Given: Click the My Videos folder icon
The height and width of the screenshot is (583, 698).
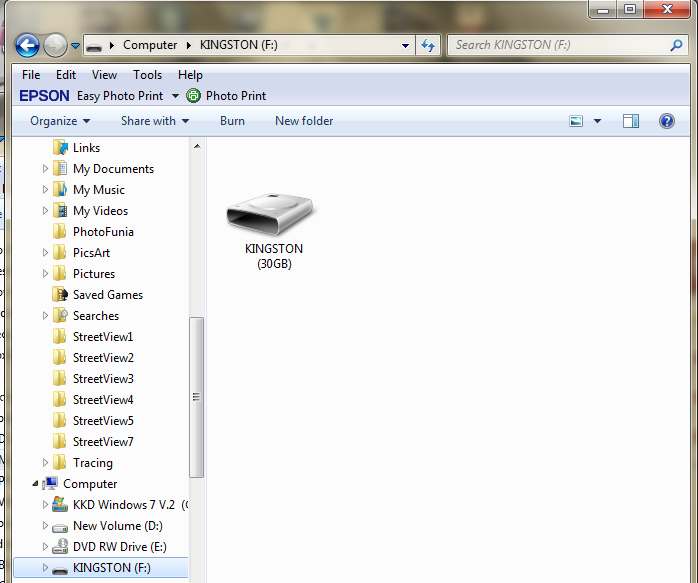Looking at the screenshot, I should click(x=60, y=211).
